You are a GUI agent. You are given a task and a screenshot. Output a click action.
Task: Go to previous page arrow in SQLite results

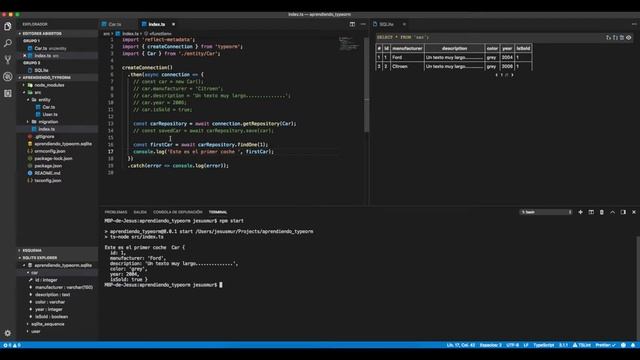click(x=496, y=75)
